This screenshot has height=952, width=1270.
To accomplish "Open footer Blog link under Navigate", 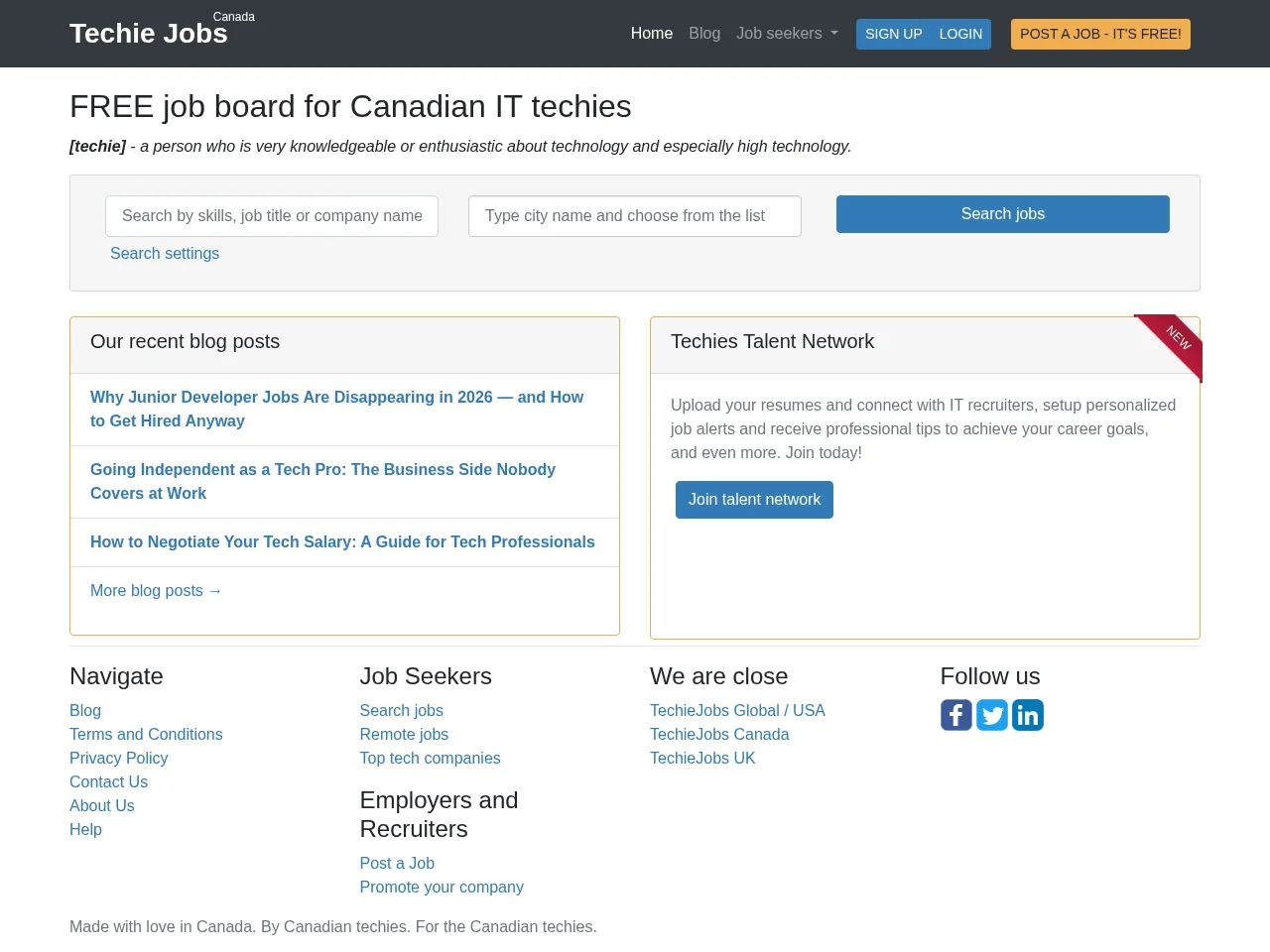I will coord(85,711).
